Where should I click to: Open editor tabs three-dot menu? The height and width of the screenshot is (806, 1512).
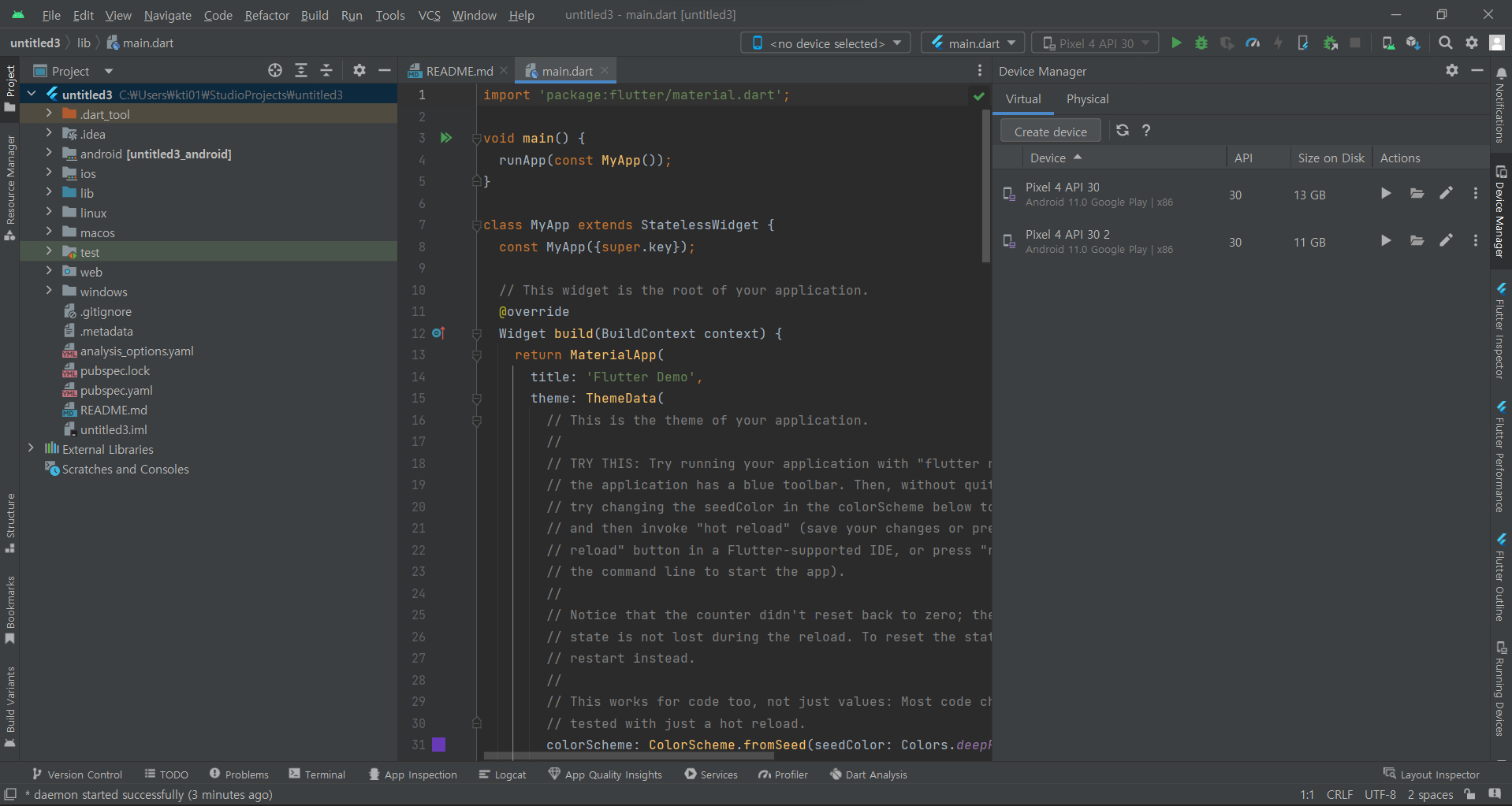(x=980, y=71)
